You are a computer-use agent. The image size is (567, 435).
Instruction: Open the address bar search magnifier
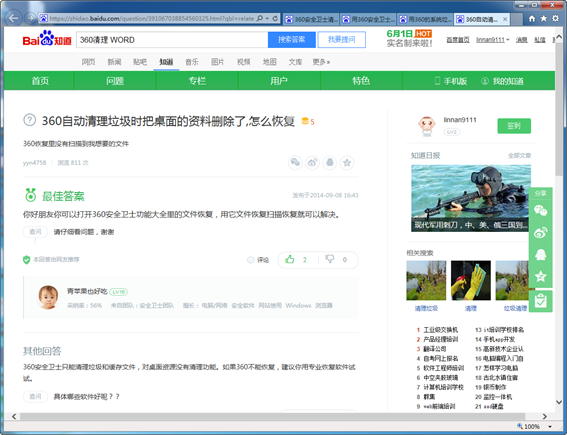[260, 18]
